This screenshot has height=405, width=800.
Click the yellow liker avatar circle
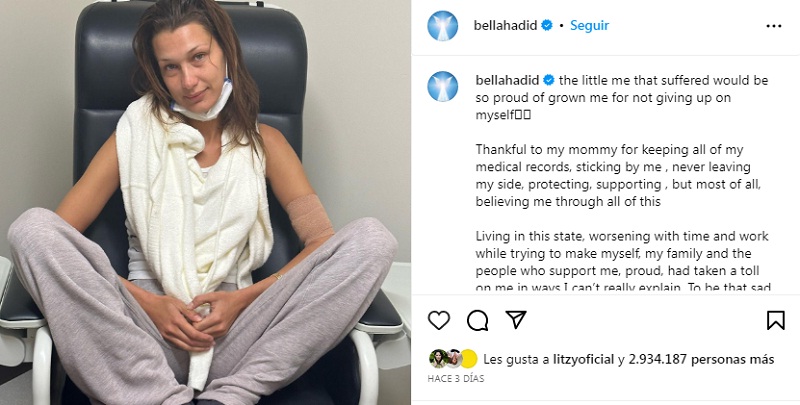click(468, 359)
